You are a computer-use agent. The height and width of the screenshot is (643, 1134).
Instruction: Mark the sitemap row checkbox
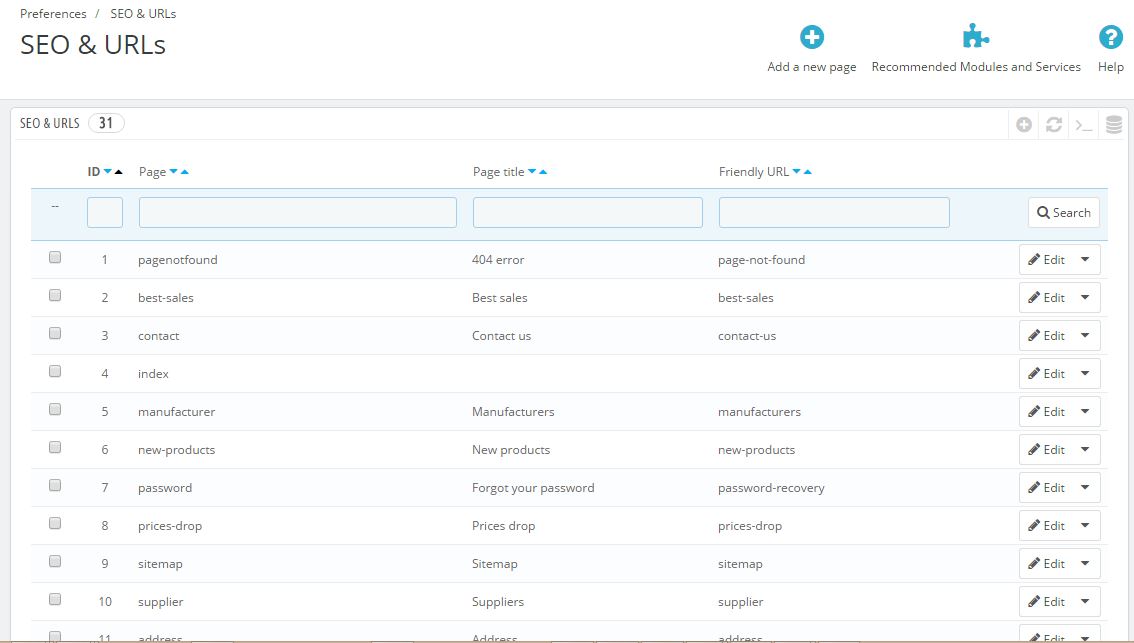[x=55, y=561]
